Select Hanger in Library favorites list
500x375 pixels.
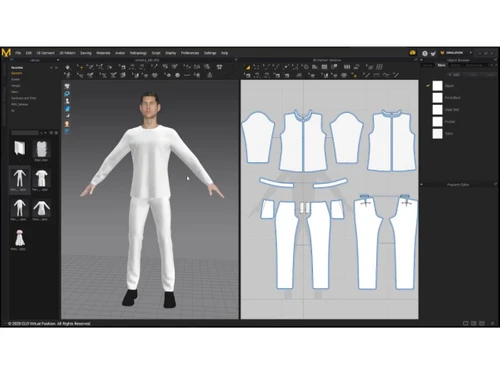15,86
